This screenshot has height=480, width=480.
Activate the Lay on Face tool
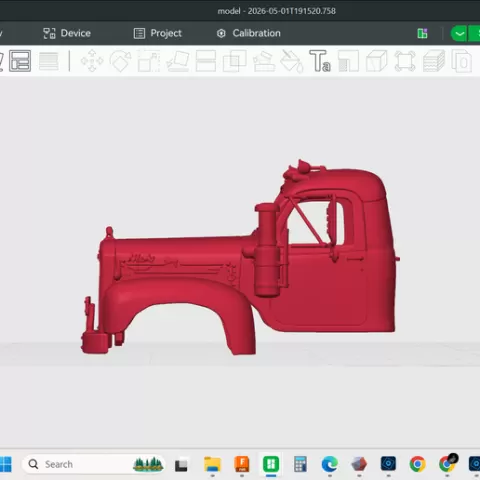[x=178, y=61]
